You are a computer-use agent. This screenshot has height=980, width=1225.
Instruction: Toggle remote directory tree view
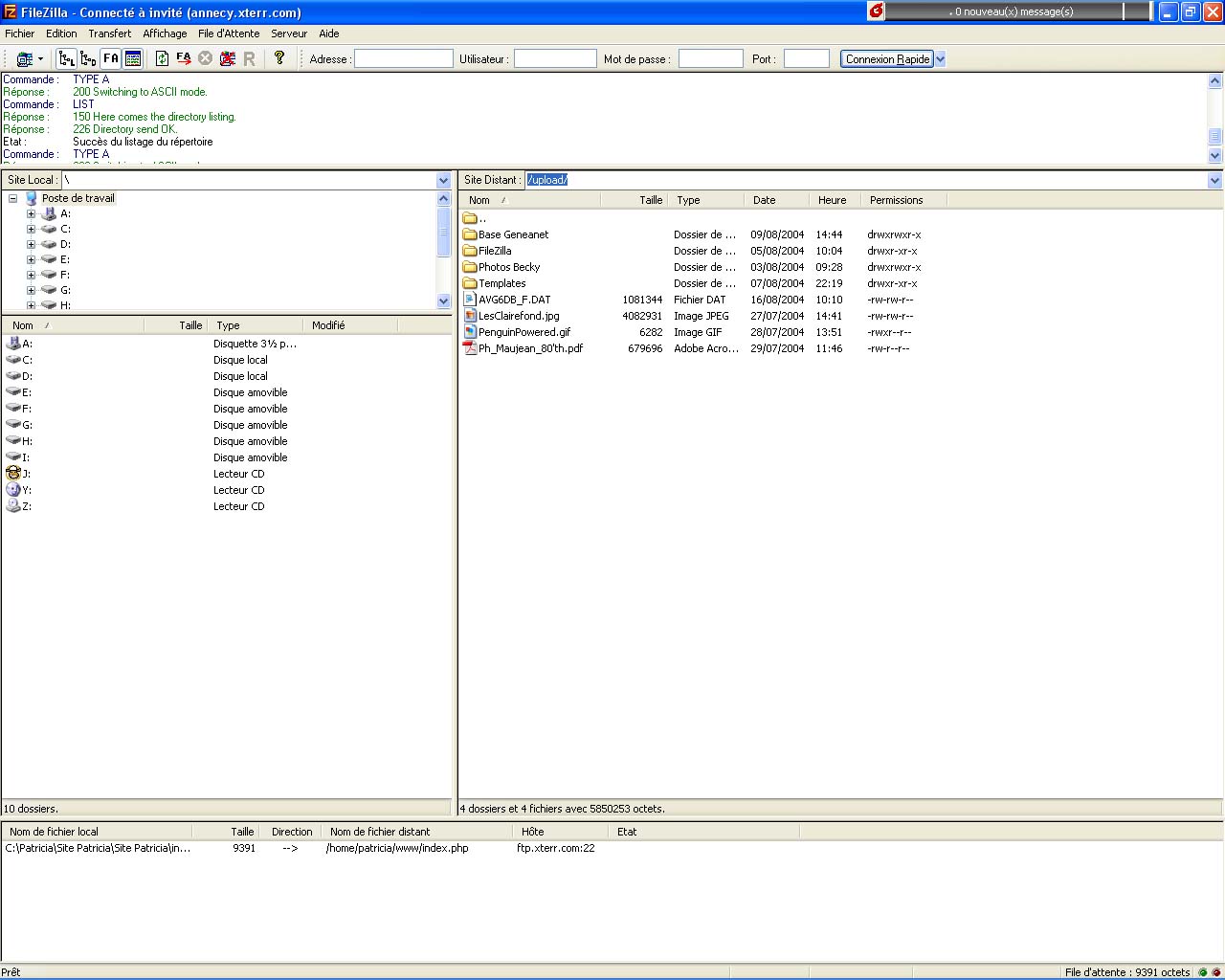point(88,59)
